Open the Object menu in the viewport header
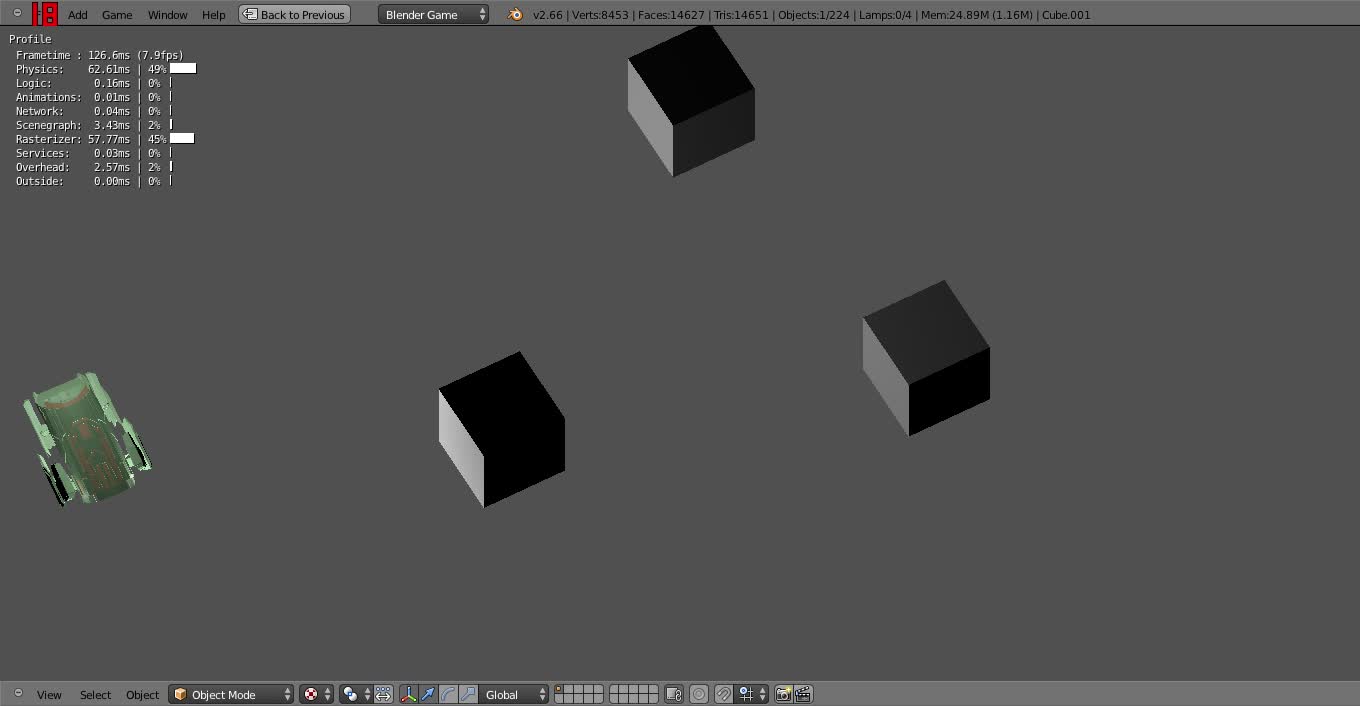 (142, 694)
